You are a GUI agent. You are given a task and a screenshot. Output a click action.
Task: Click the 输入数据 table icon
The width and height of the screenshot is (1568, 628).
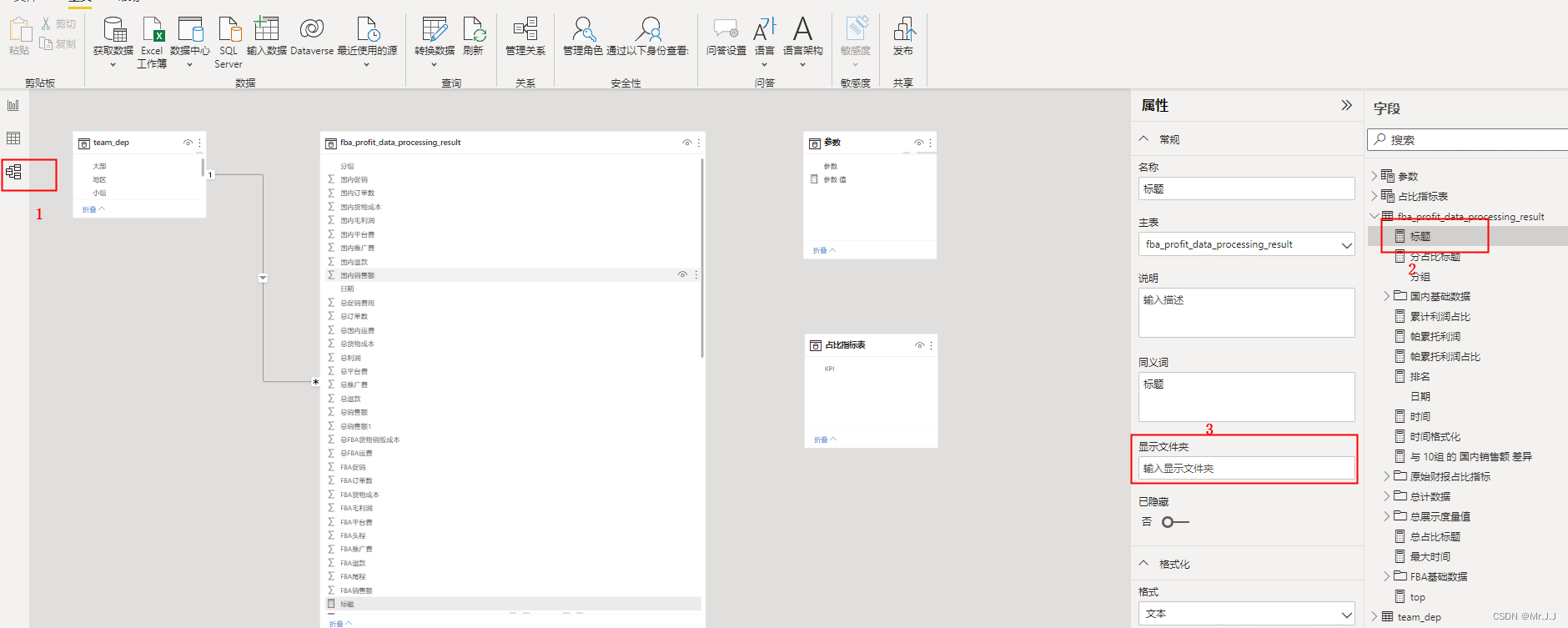(x=267, y=29)
